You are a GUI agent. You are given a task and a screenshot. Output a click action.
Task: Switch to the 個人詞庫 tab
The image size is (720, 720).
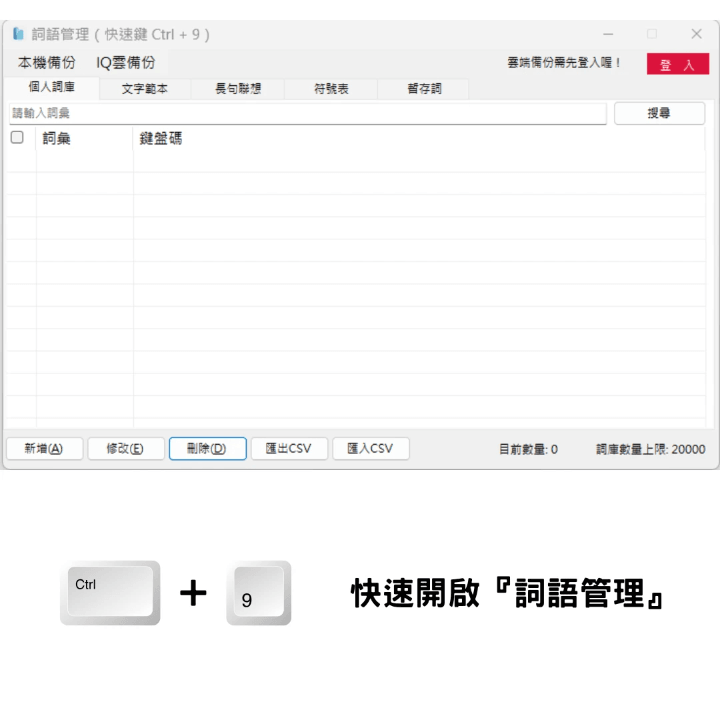[52, 87]
